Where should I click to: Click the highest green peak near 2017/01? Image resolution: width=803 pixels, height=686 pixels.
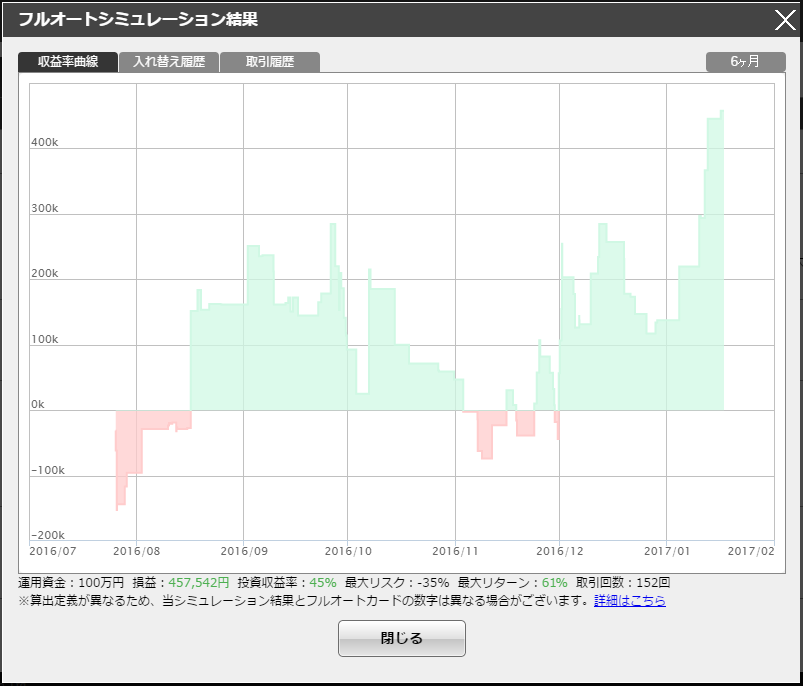coord(721,113)
